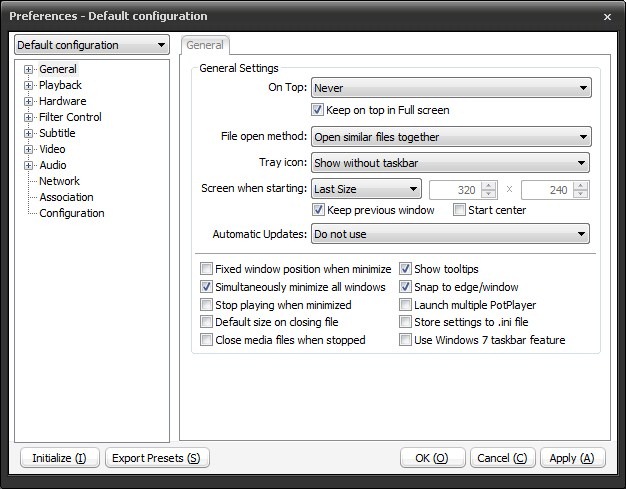
Task: Decrease width with the 320 spinner down arrow
Action: click(489, 194)
